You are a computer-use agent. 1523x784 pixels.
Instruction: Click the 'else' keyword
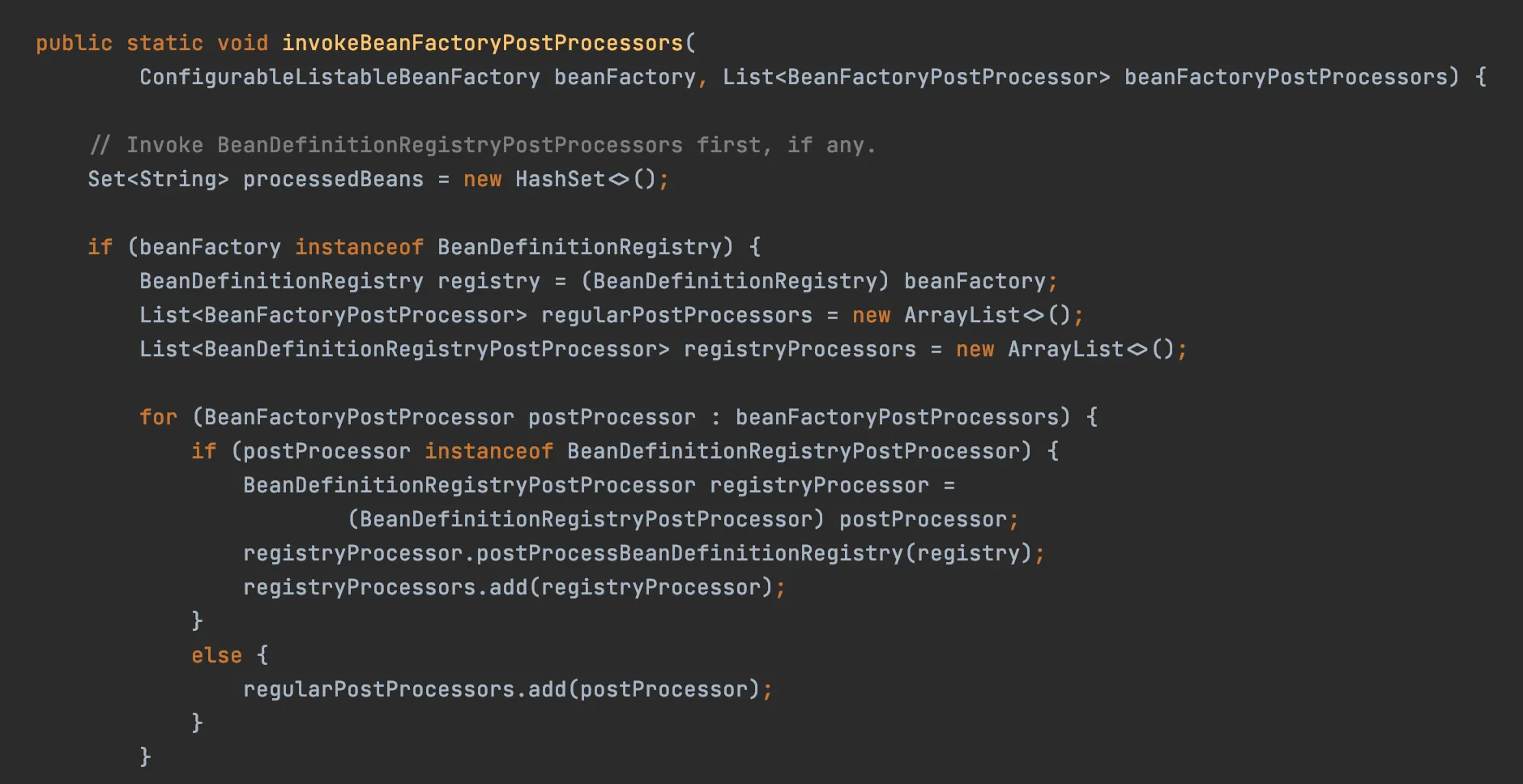[216, 655]
